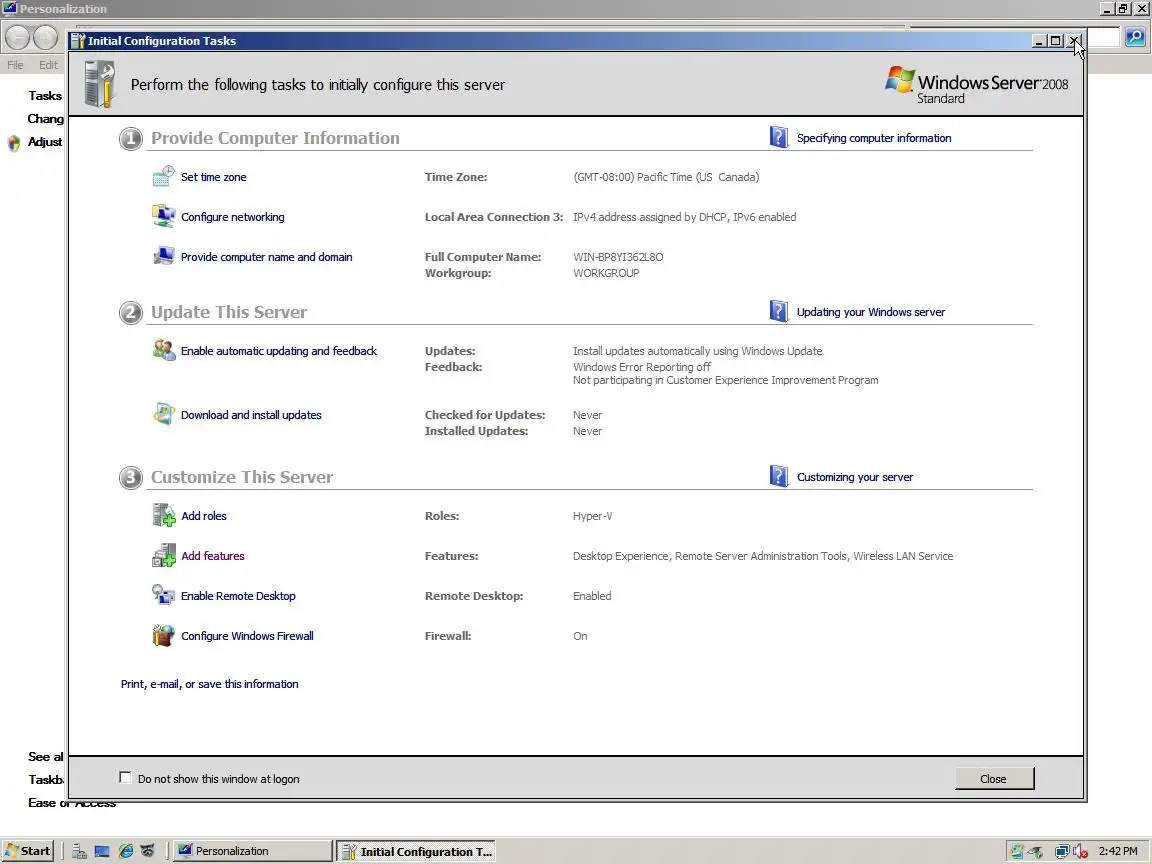
Task: Click the Windows Error Reporting off text
Action: pos(642,367)
